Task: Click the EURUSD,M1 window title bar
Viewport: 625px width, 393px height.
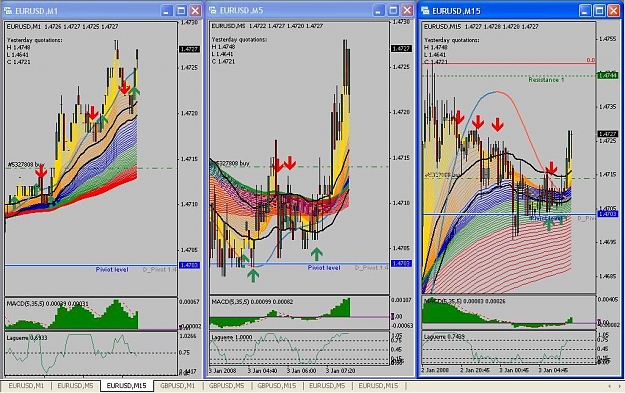Action: click(x=102, y=11)
